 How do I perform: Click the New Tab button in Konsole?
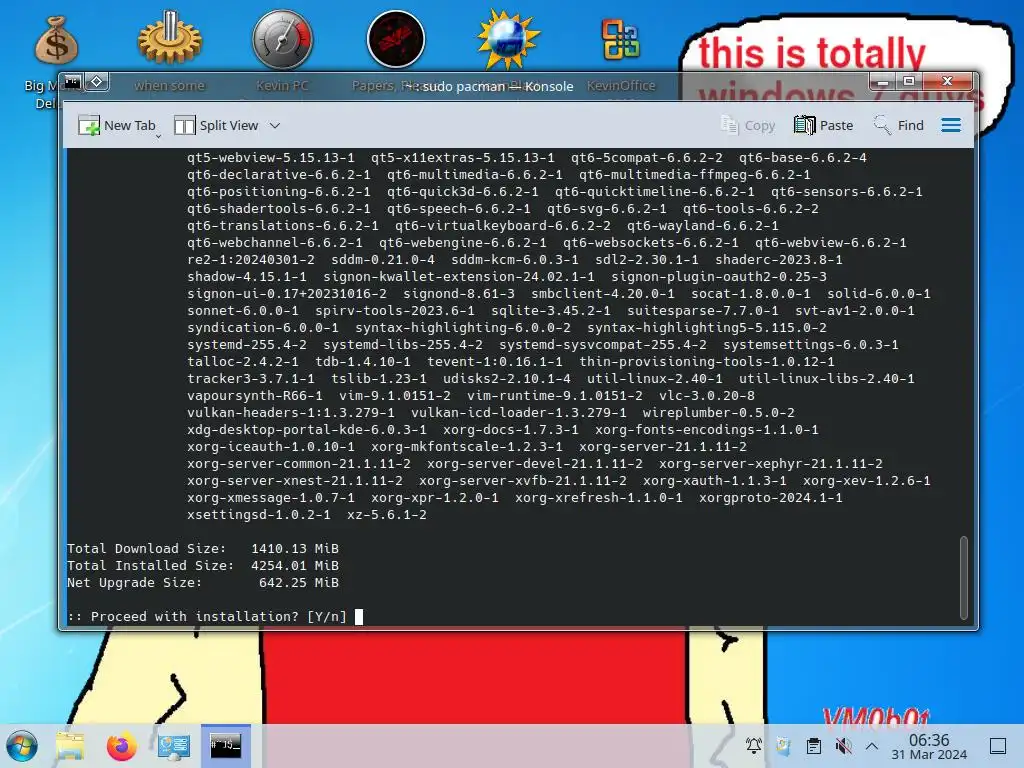click(x=116, y=125)
